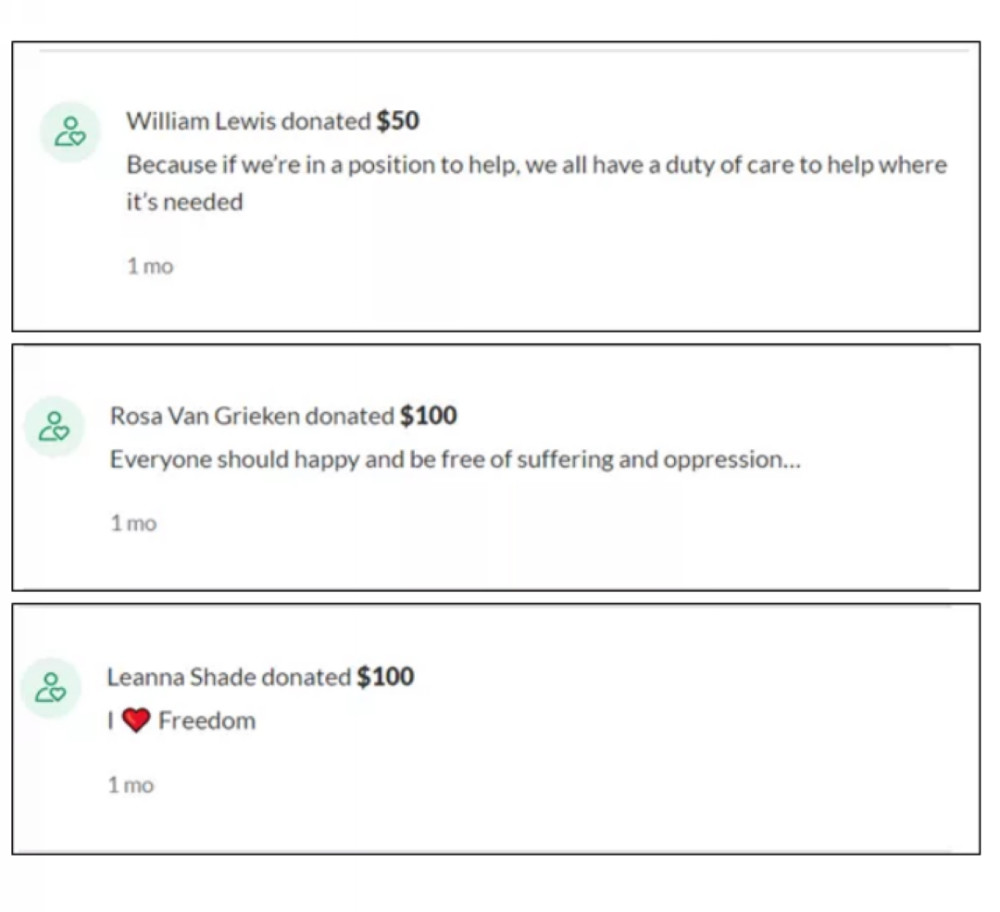Select Leanna Shade's $100 amount

[386, 677]
